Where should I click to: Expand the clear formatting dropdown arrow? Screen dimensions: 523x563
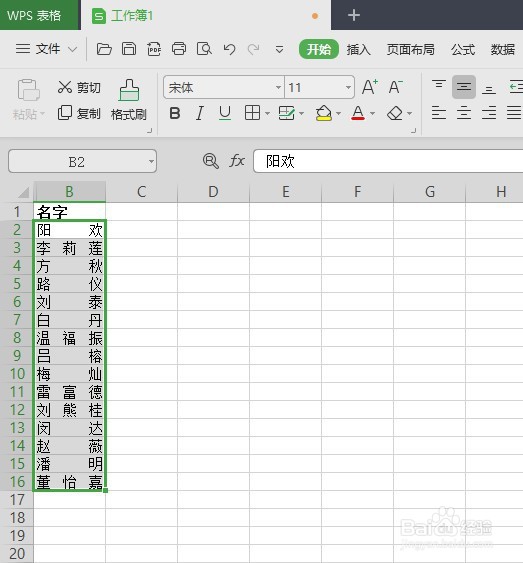[x=410, y=113]
